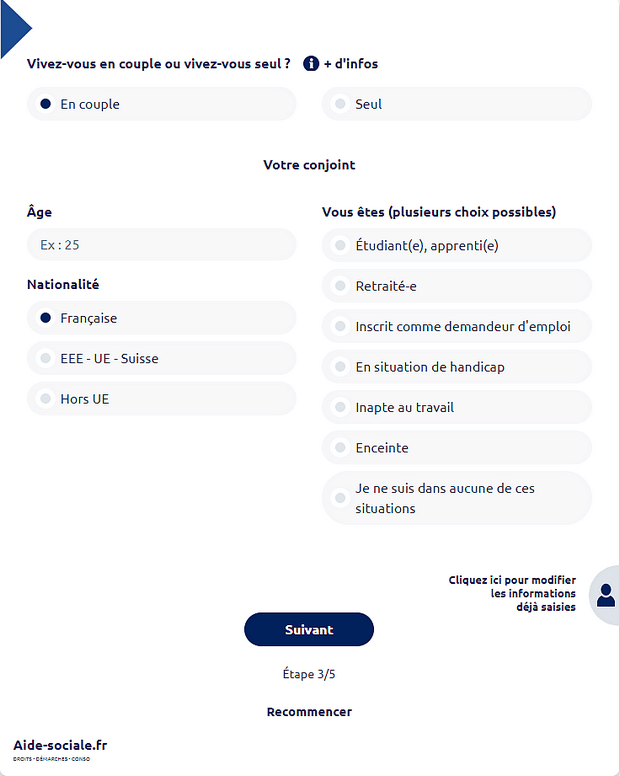The image size is (620, 776).
Task: Select the 'Seul' option
Action: pos(341,104)
